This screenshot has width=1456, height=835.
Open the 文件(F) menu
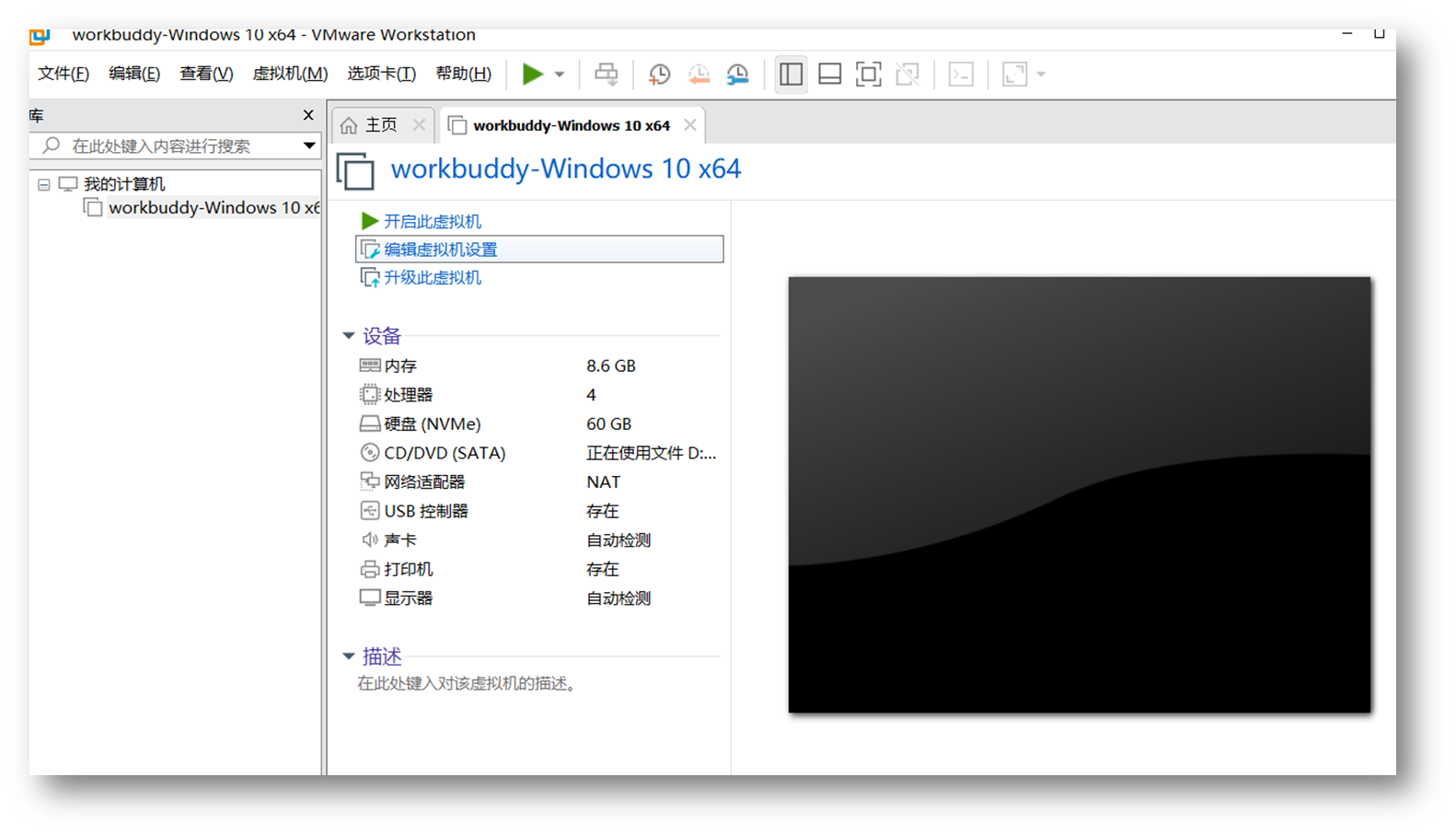[64, 74]
